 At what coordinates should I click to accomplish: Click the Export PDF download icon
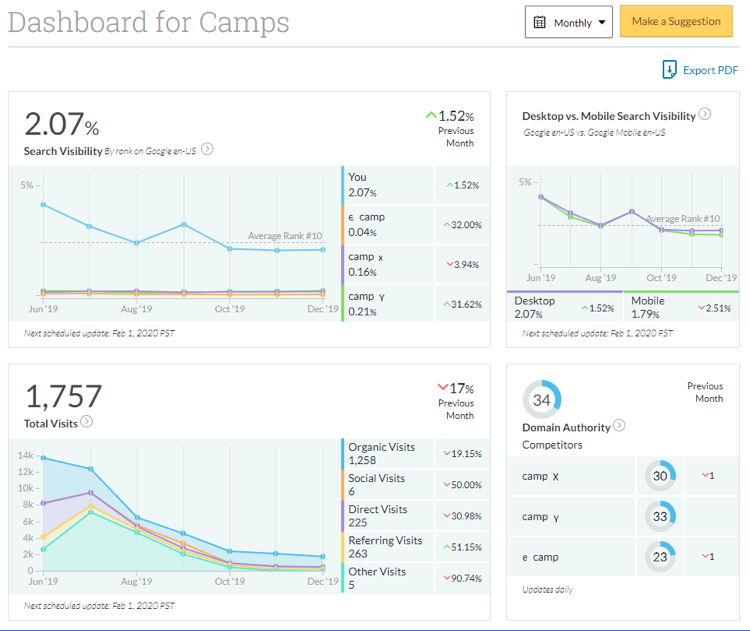click(x=670, y=70)
